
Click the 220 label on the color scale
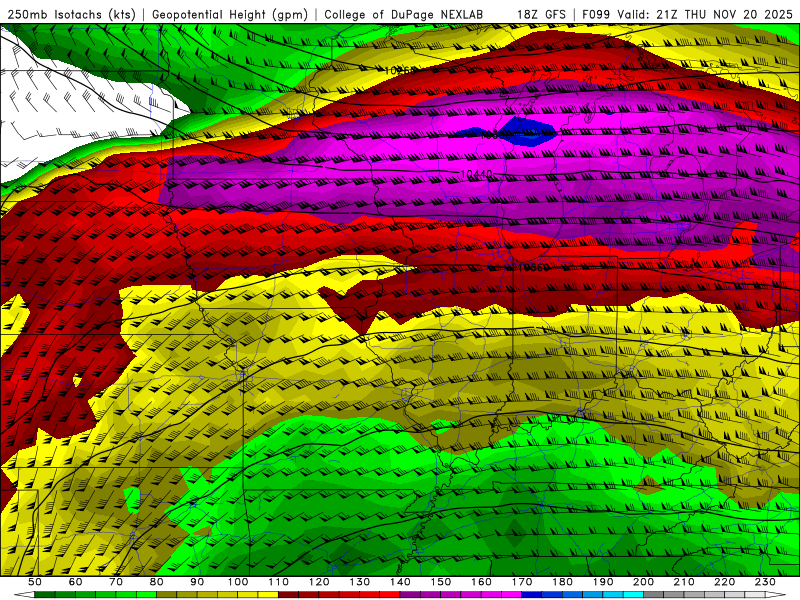[724, 582]
